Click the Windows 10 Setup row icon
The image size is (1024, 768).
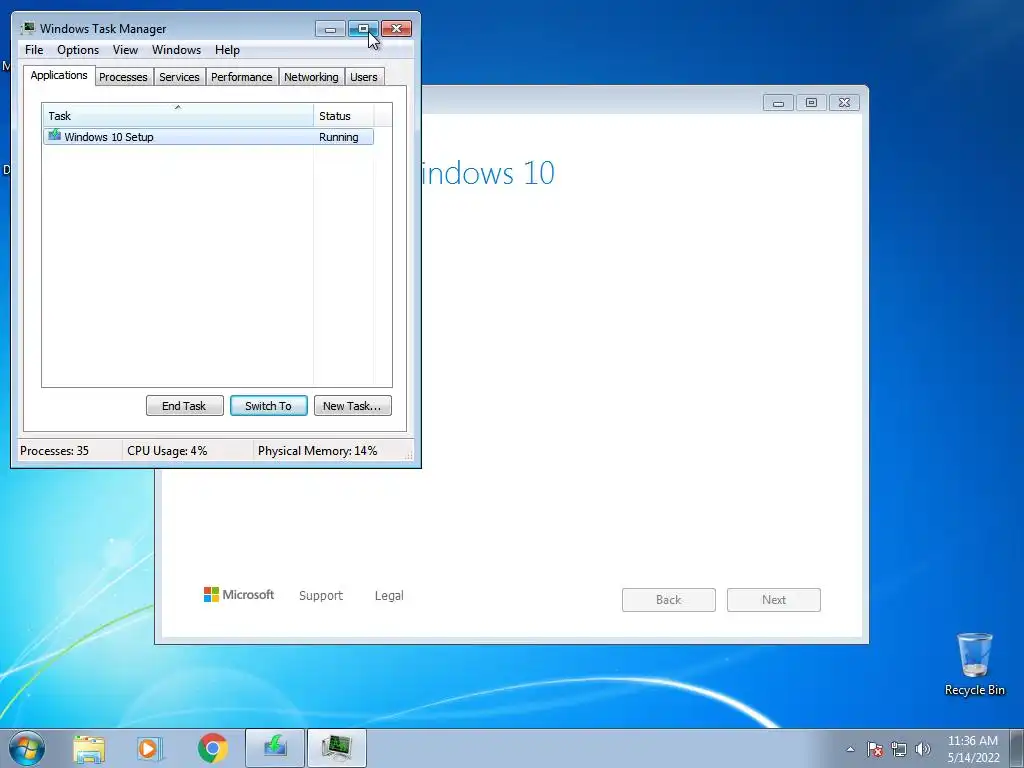pos(54,136)
